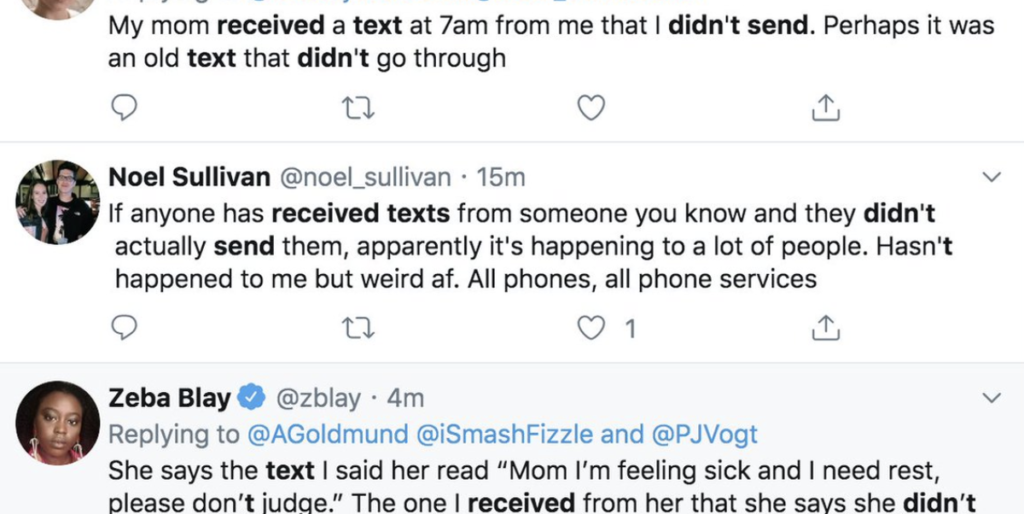1024x514 pixels.
Task: Share Noel Sullivan's tweet
Action: (825, 327)
